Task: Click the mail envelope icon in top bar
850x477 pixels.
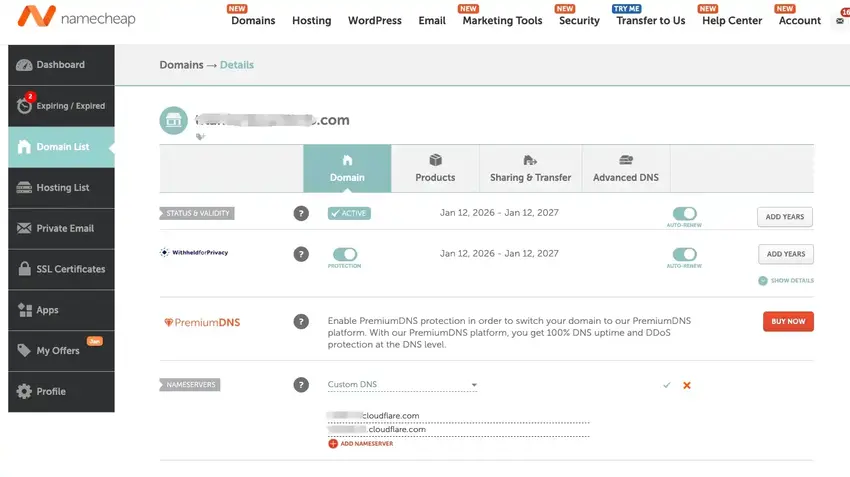Action: [840, 21]
